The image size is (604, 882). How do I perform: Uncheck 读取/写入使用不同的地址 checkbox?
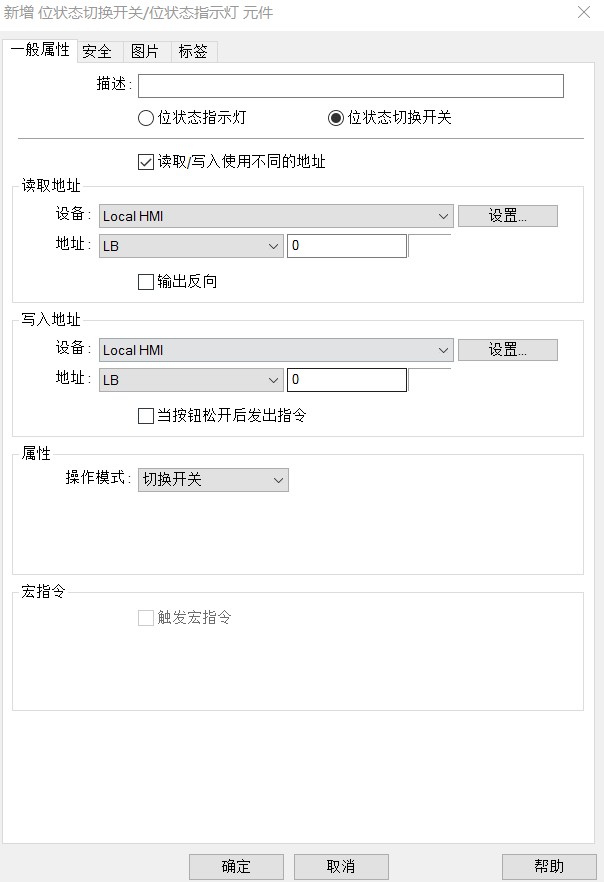(146, 162)
